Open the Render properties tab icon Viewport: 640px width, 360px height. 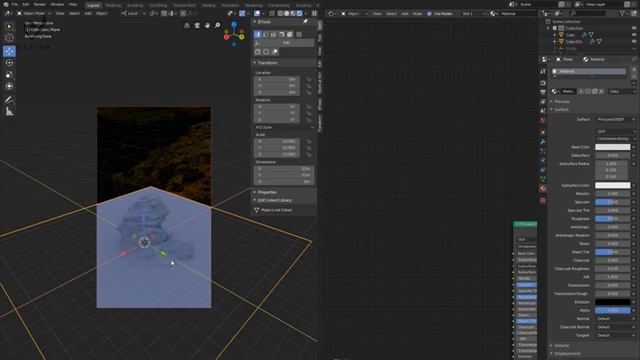coord(543,83)
